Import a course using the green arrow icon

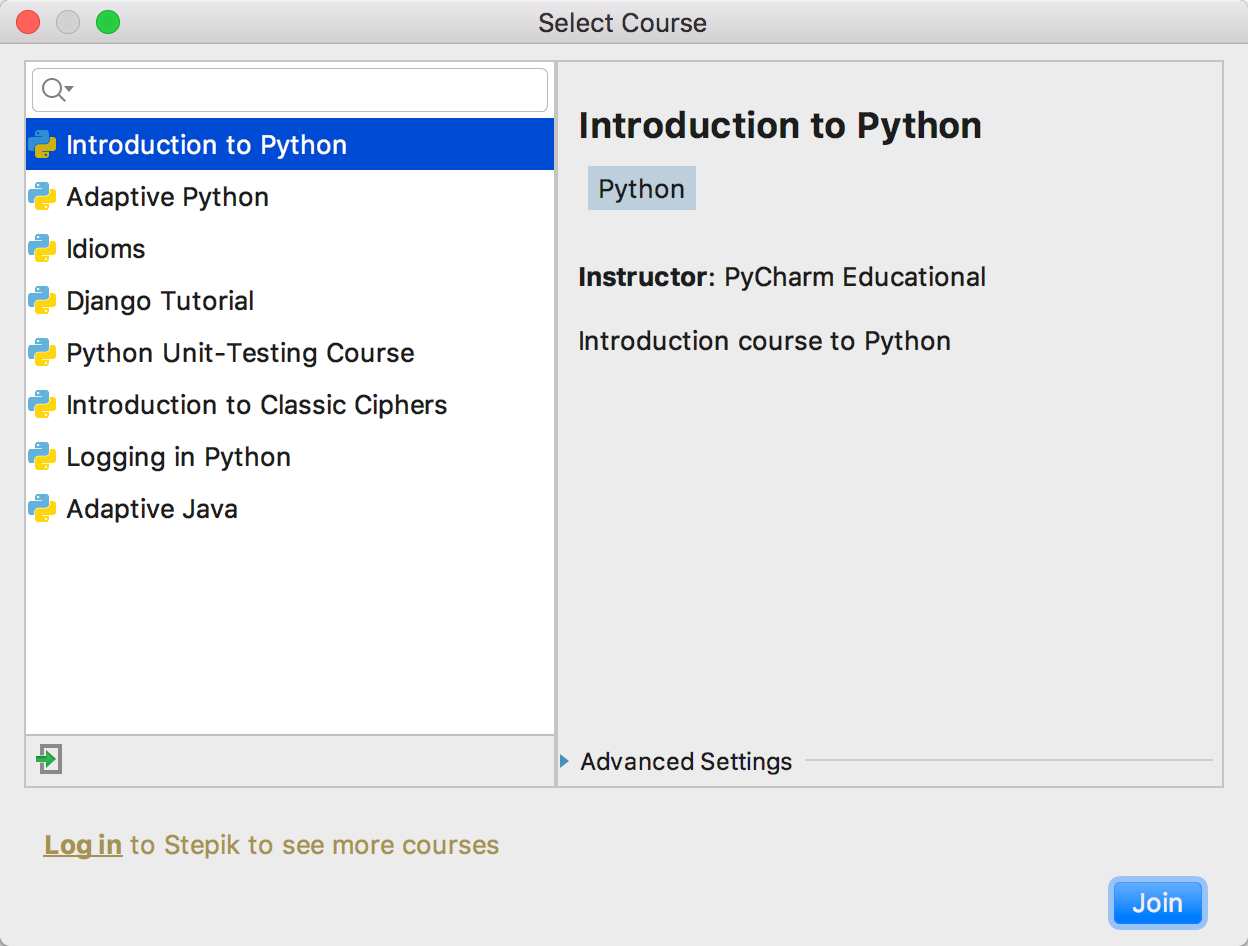tap(48, 760)
